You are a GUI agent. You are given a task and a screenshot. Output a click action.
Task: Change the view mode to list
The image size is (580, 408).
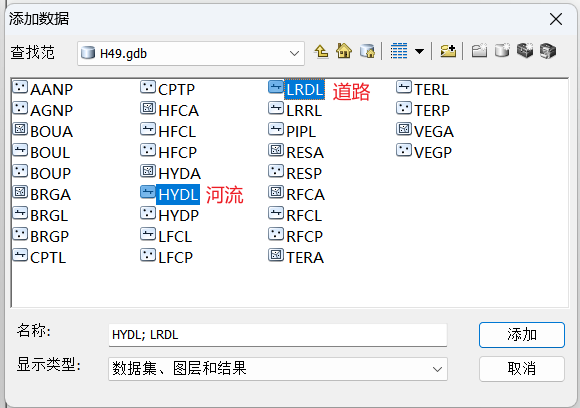click(399, 51)
